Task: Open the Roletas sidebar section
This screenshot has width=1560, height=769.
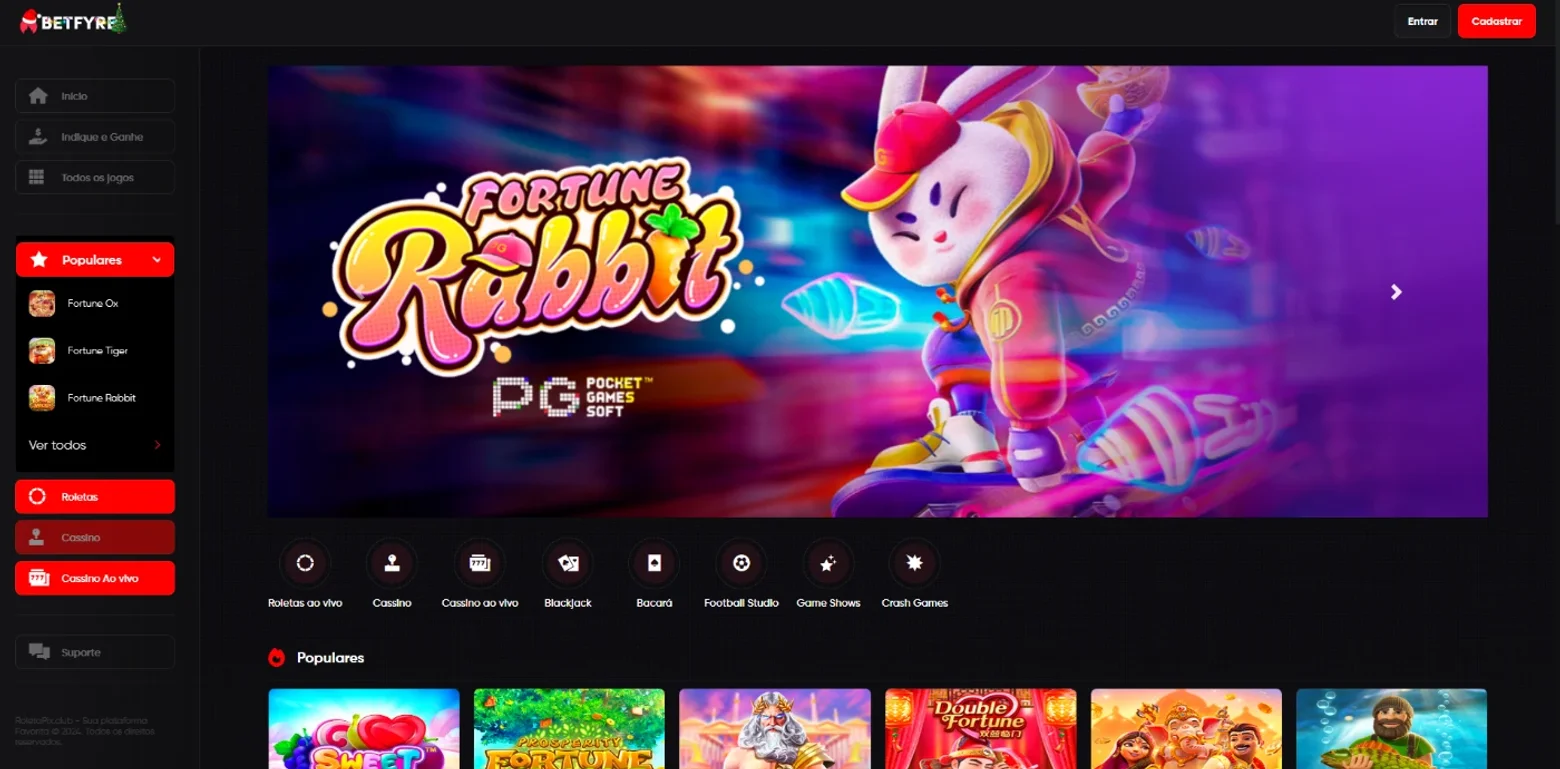Action: (x=95, y=497)
